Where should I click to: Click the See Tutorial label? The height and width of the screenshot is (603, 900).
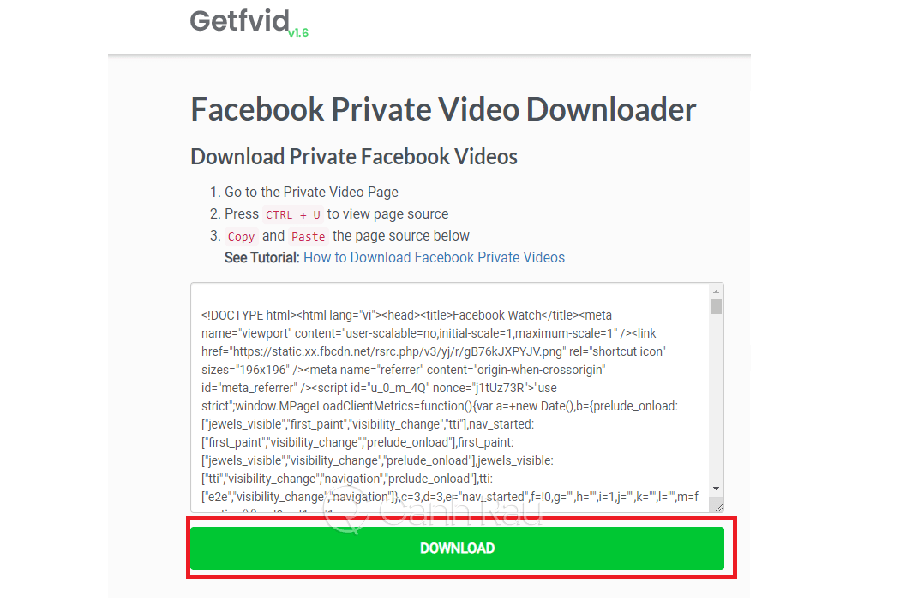262,258
